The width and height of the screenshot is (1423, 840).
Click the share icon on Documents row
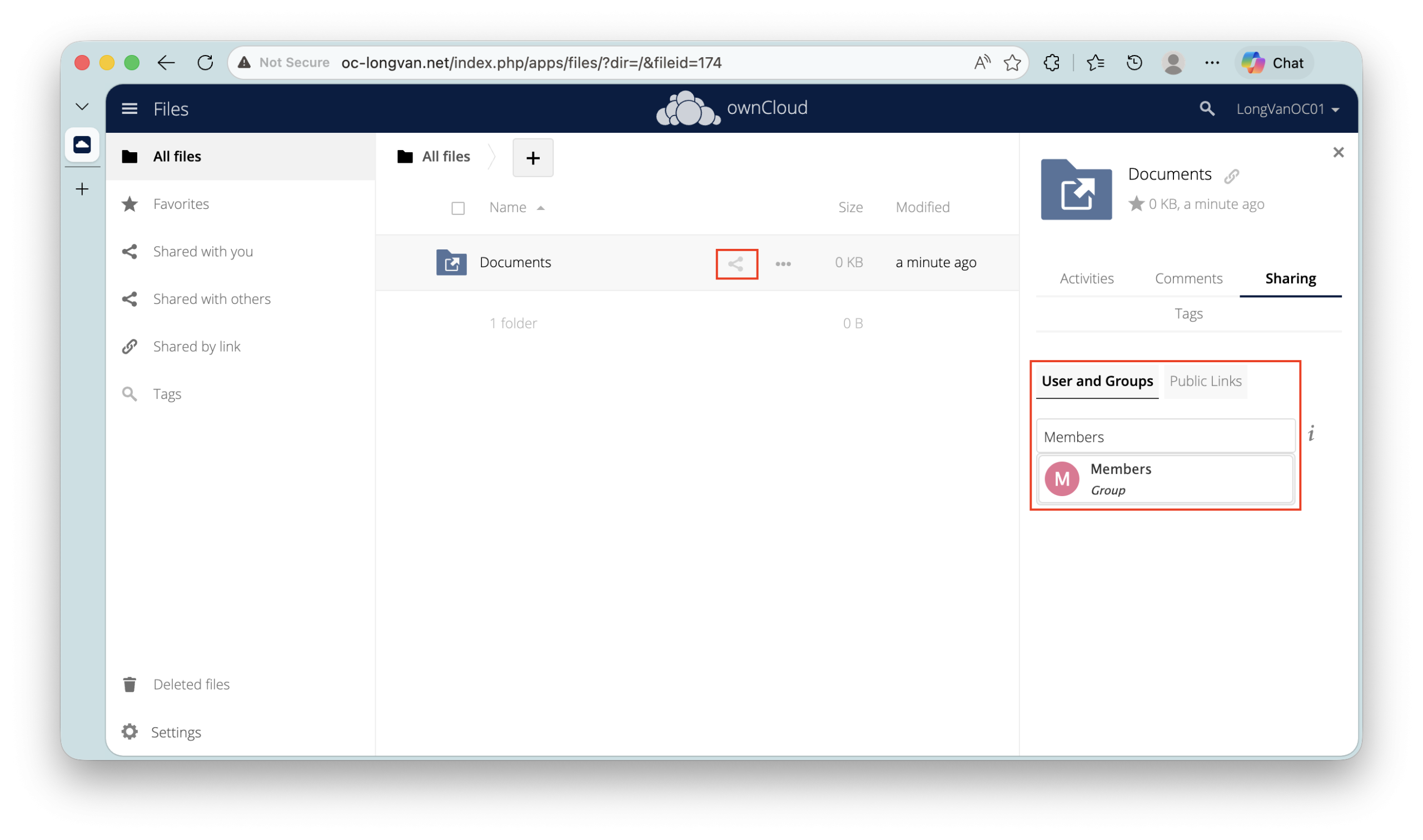(x=735, y=264)
